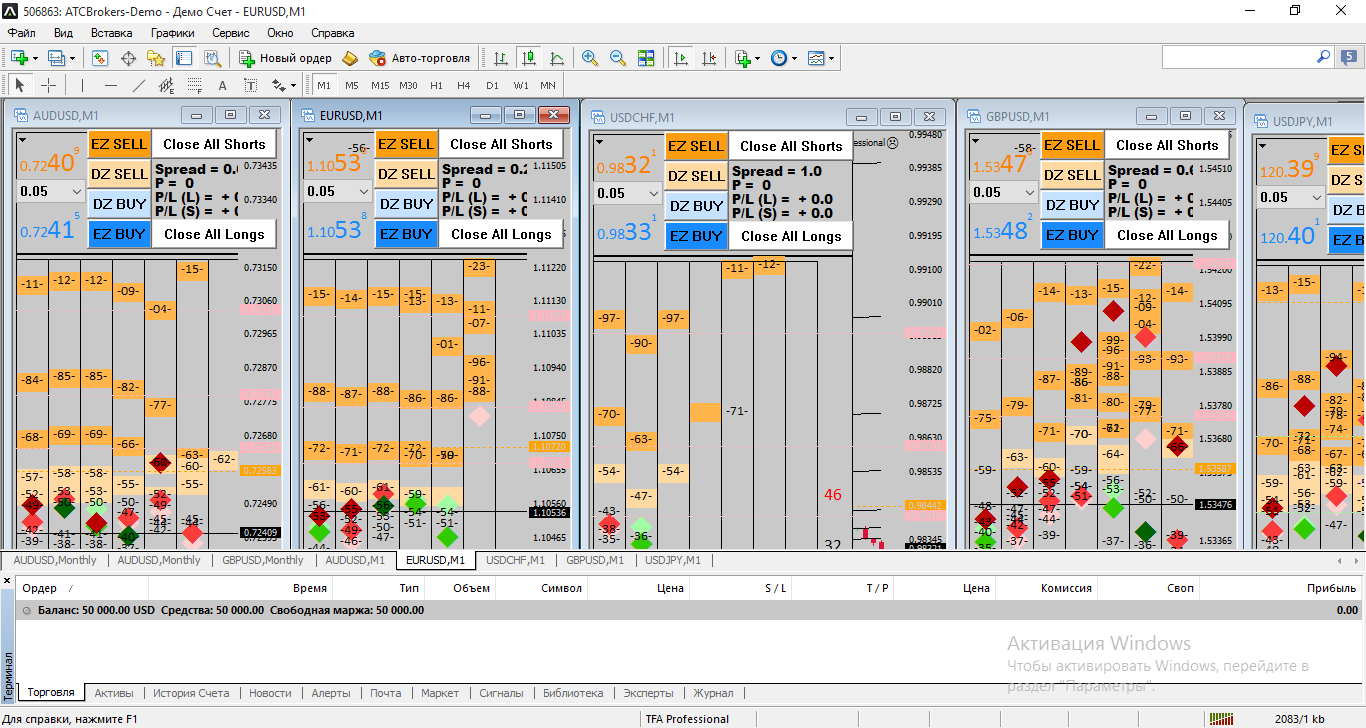Open the Эксперты terminal tab

click(x=648, y=692)
